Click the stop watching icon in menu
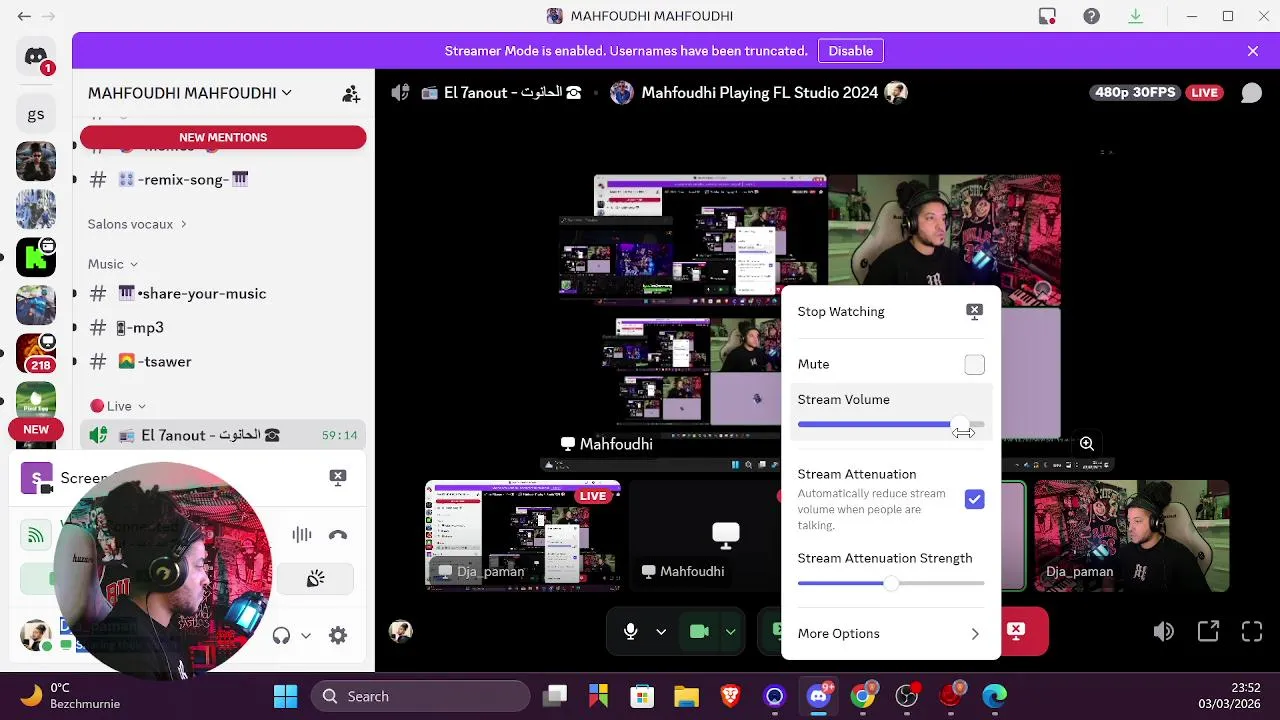Image resolution: width=1280 pixels, height=720 pixels. coord(974,311)
